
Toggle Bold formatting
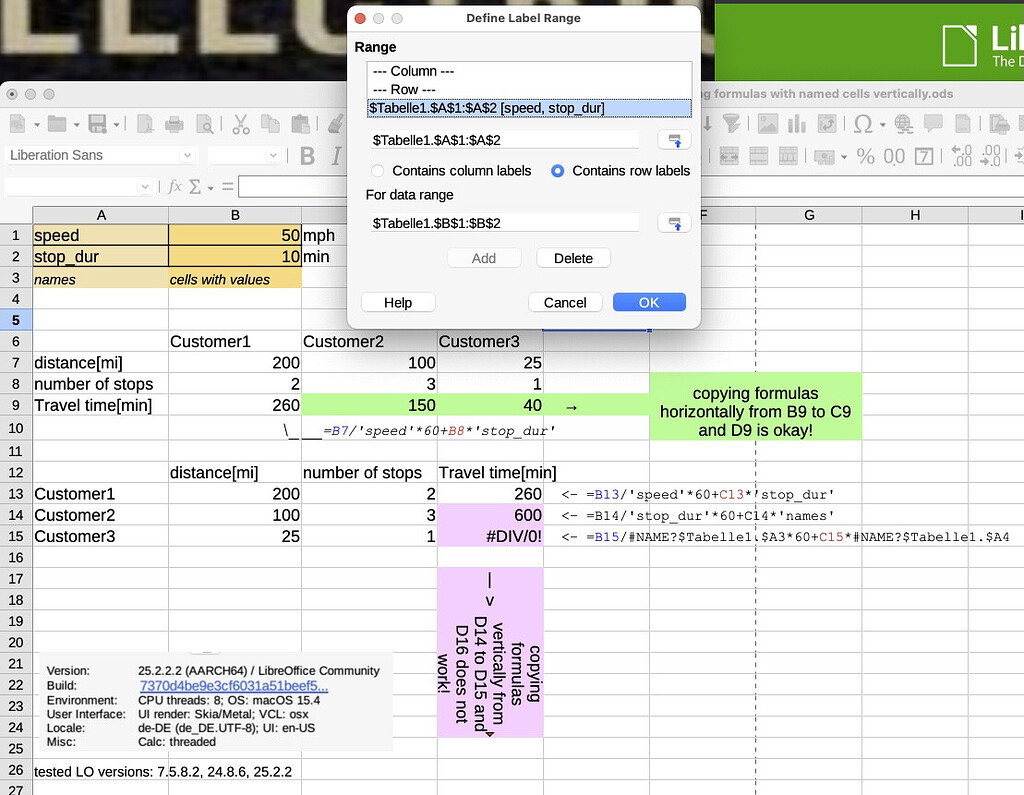click(x=308, y=155)
